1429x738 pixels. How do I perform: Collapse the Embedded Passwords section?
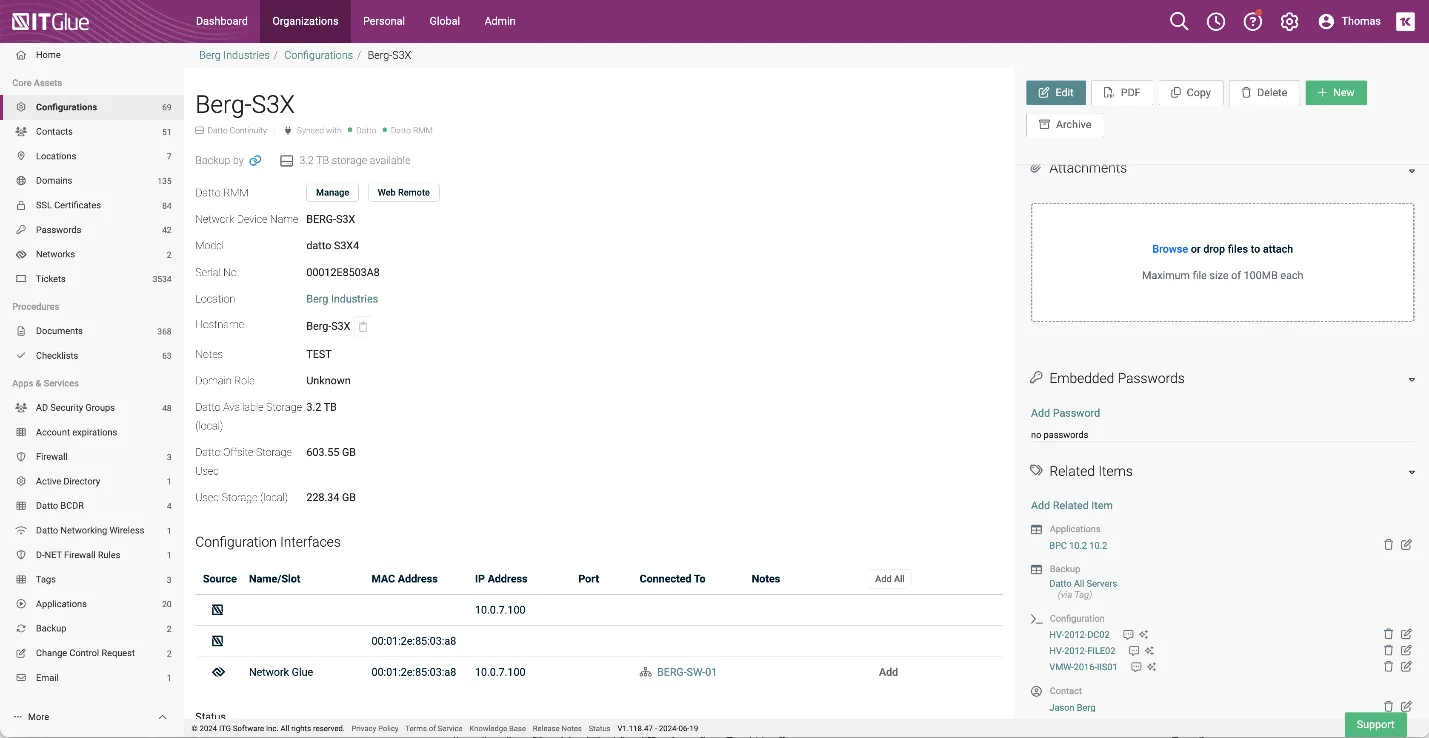pyautogui.click(x=1412, y=380)
